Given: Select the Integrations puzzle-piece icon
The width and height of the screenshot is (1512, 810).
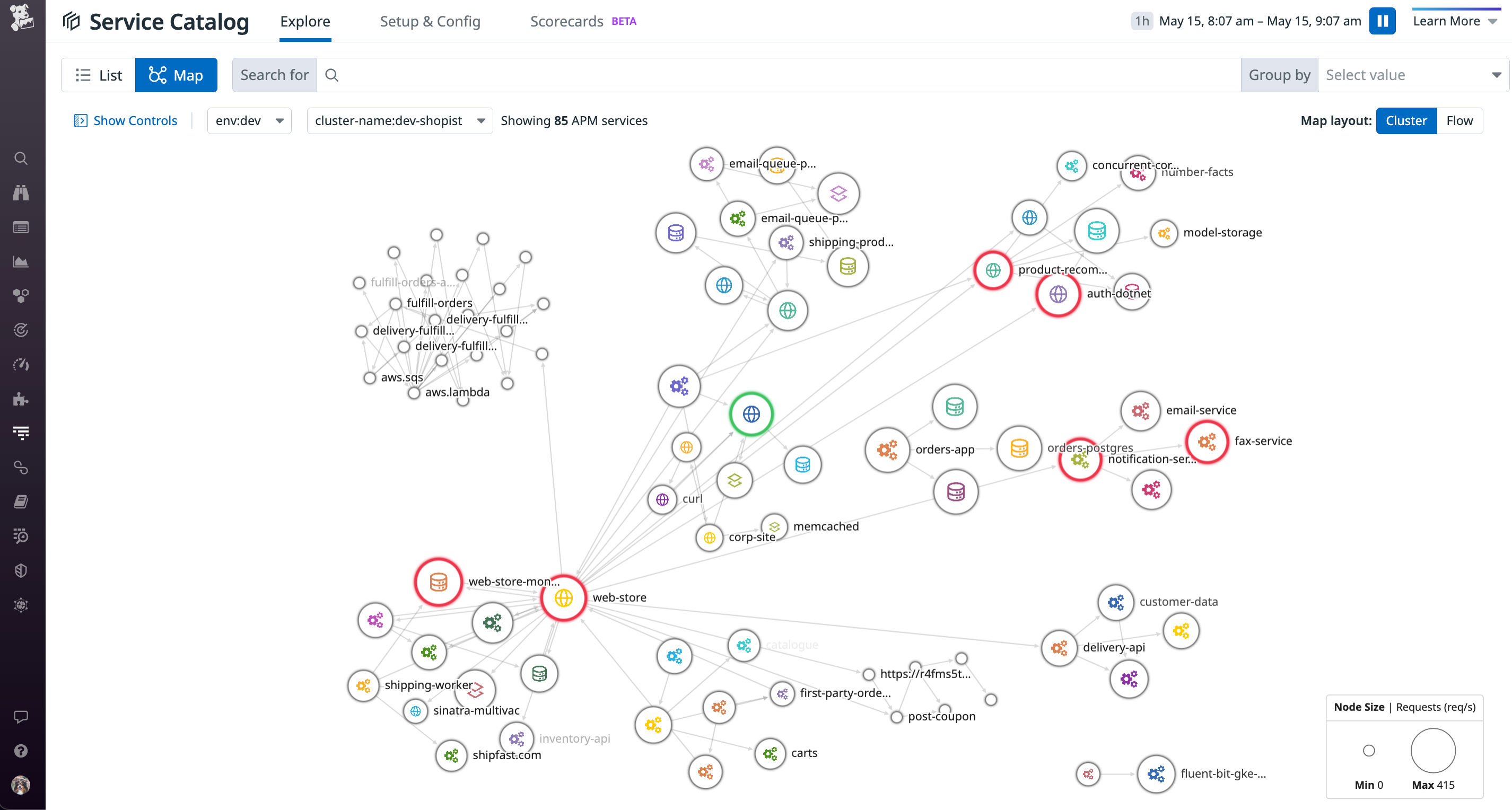Looking at the screenshot, I should [21, 399].
